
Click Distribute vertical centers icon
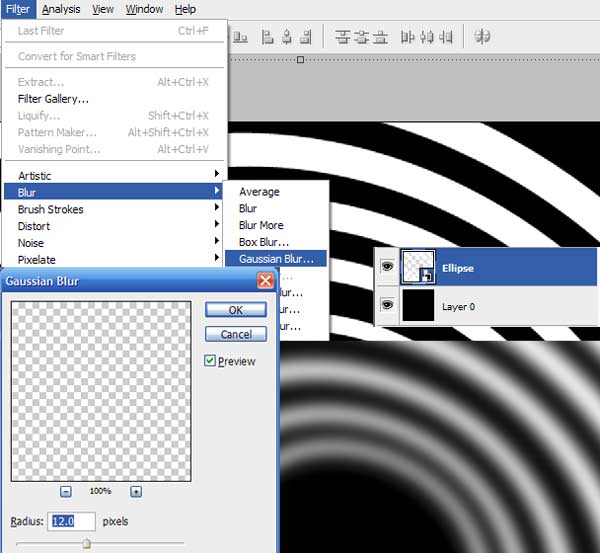point(361,37)
